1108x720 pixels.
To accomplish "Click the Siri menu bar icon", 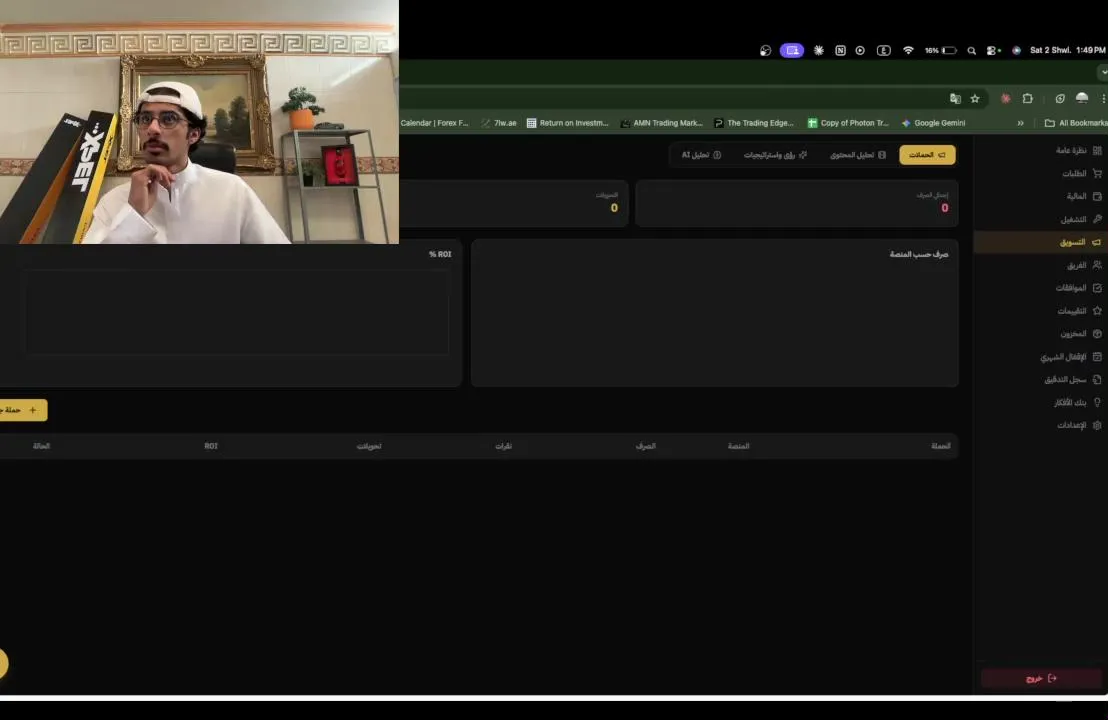I will [1016, 50].
